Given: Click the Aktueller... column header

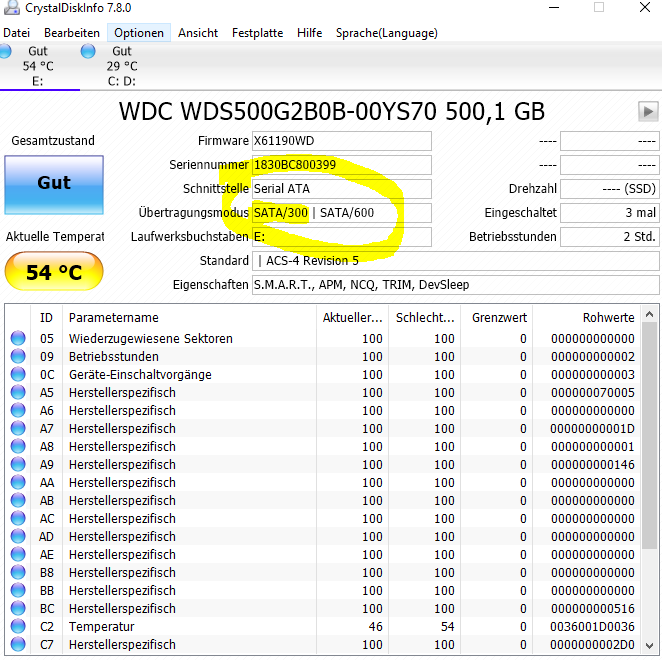Looking at the screenshot, I should [353, 318].
